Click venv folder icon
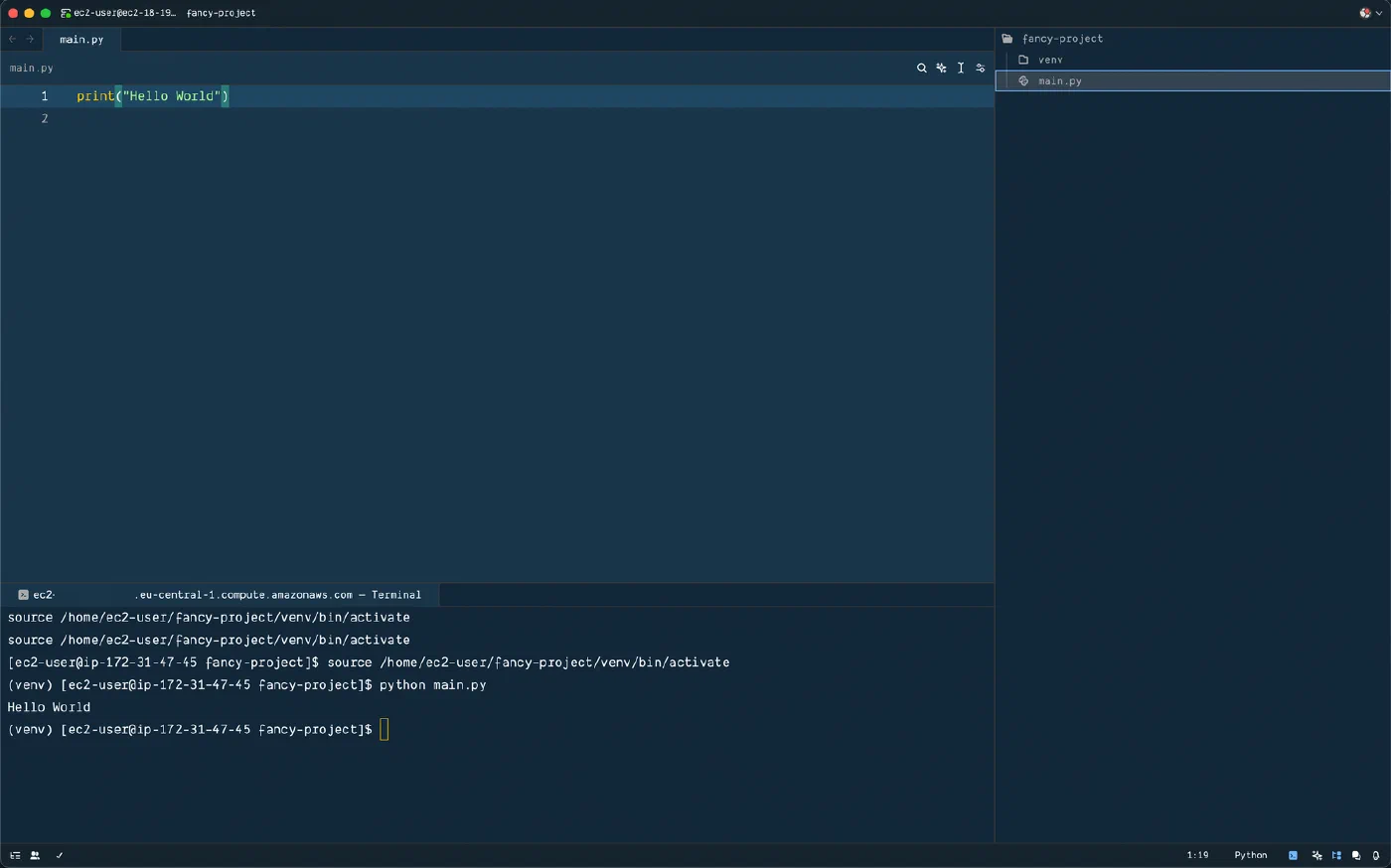 (1023, 60)
